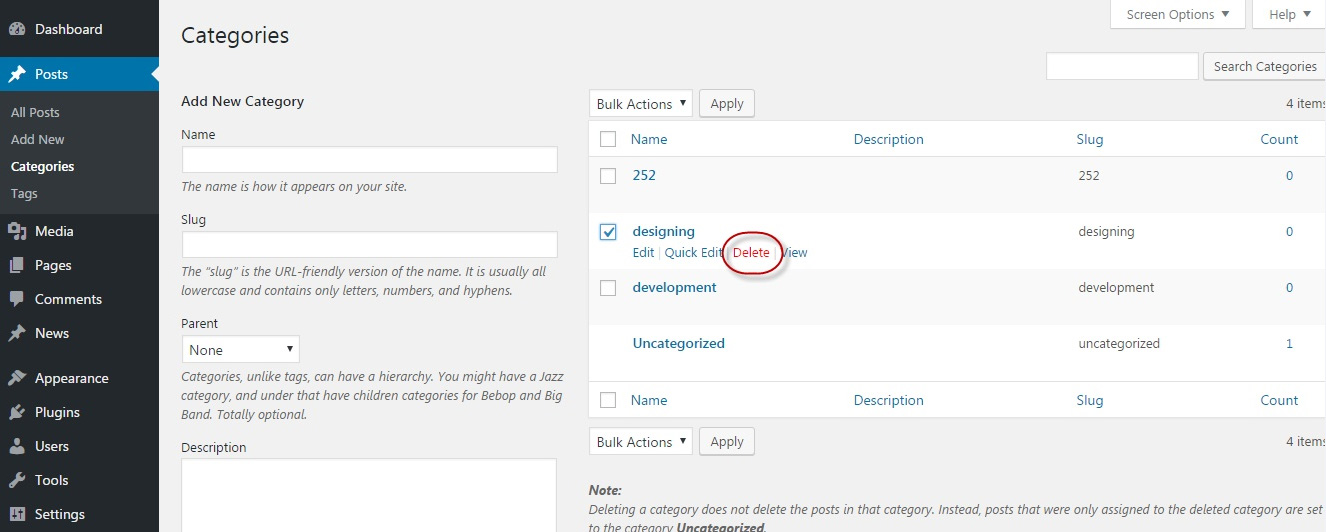Open Tags submenu item under Posts
The image size is (1326, 532).
[x=24, y=193]
